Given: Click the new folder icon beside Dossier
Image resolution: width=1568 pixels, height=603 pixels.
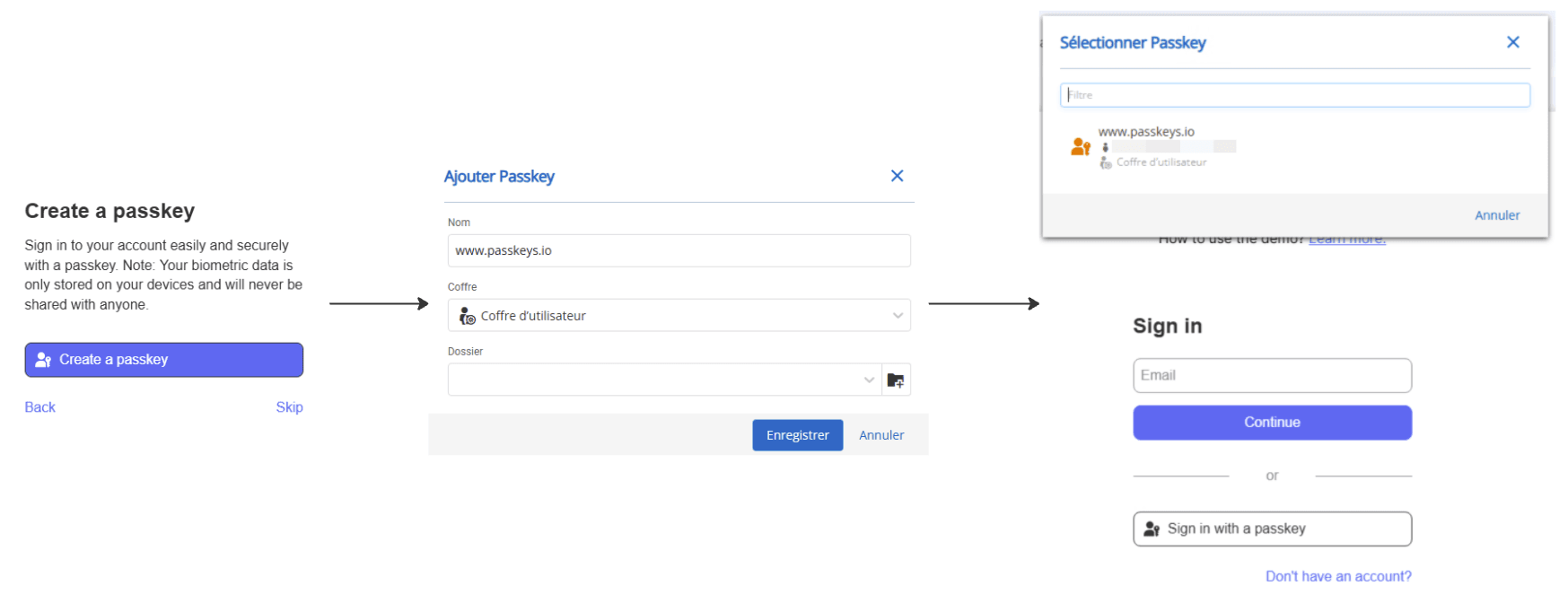Looking at the screenshot, I should click(x=896, y=380).
